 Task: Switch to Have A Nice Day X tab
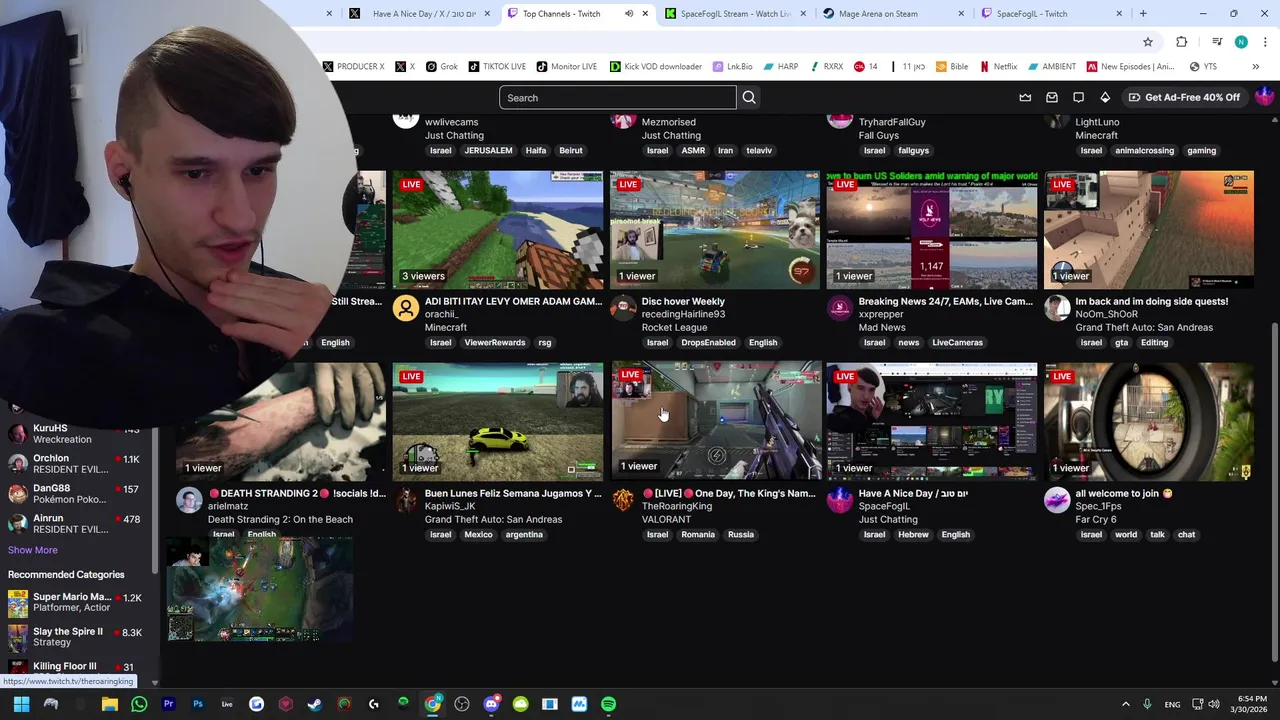pos(420,14)
